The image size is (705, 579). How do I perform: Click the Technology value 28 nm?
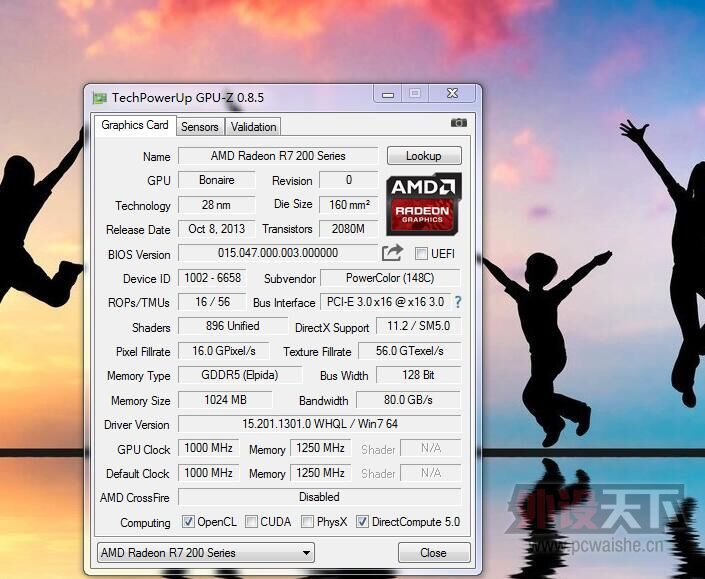[217, 205]
